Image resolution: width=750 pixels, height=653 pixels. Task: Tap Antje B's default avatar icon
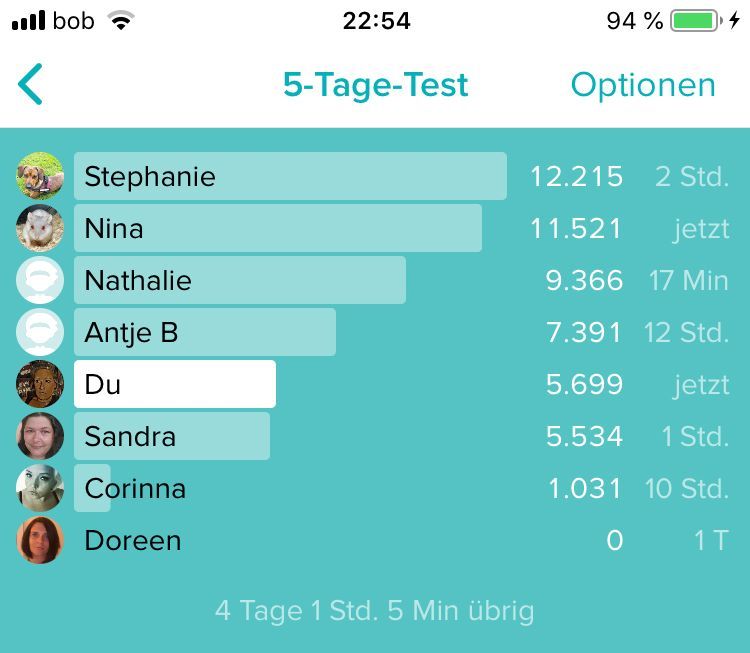tap(40, 332)
